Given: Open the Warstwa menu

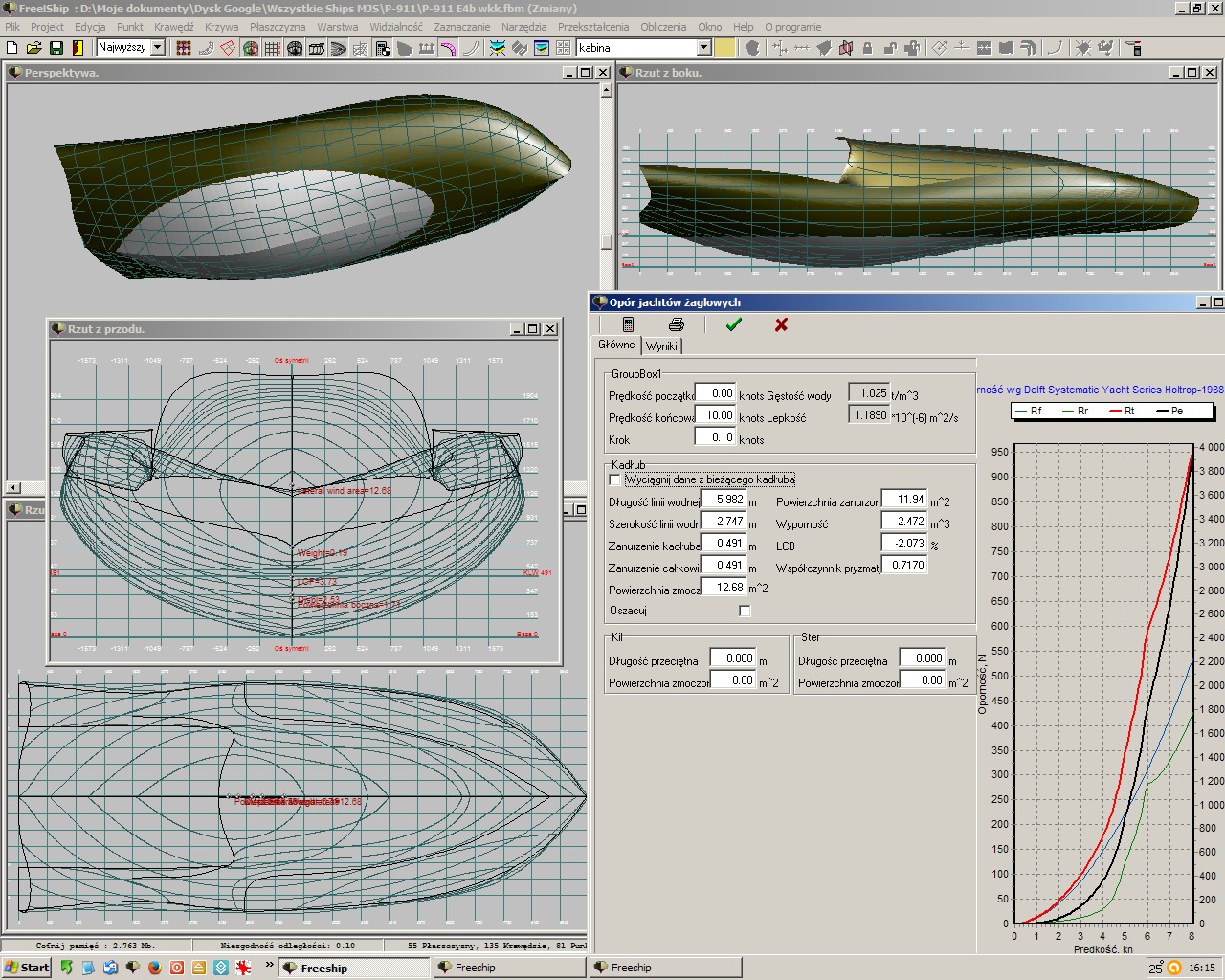Looking at the screenshot, I should click(x=337, y=27).
